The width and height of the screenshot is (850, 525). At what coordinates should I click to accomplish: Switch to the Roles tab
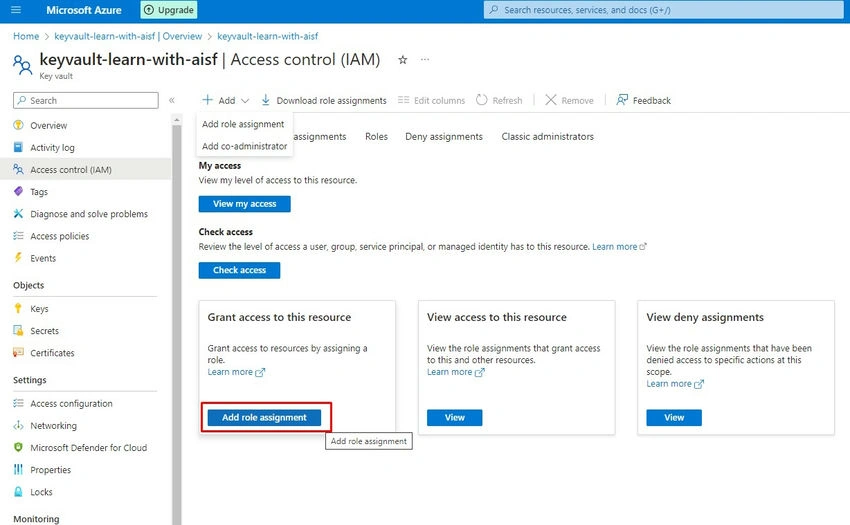[x=376, y=137]
